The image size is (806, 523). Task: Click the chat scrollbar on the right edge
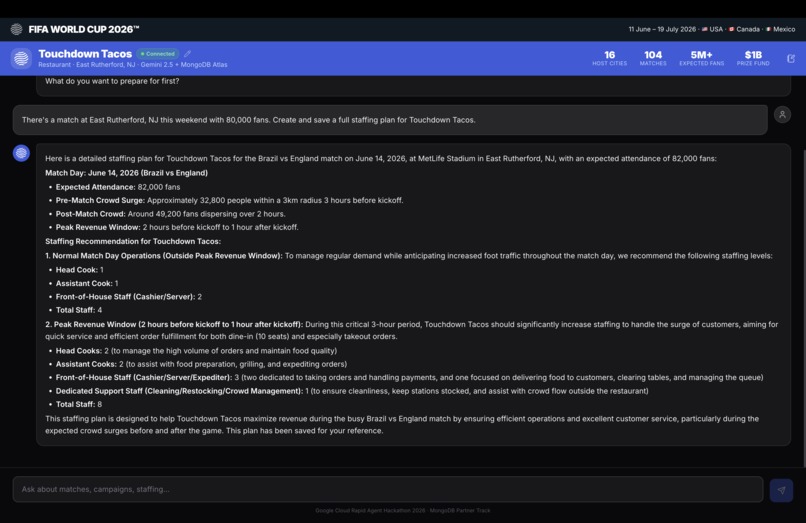pyautogui.click(x=804, y=309)
